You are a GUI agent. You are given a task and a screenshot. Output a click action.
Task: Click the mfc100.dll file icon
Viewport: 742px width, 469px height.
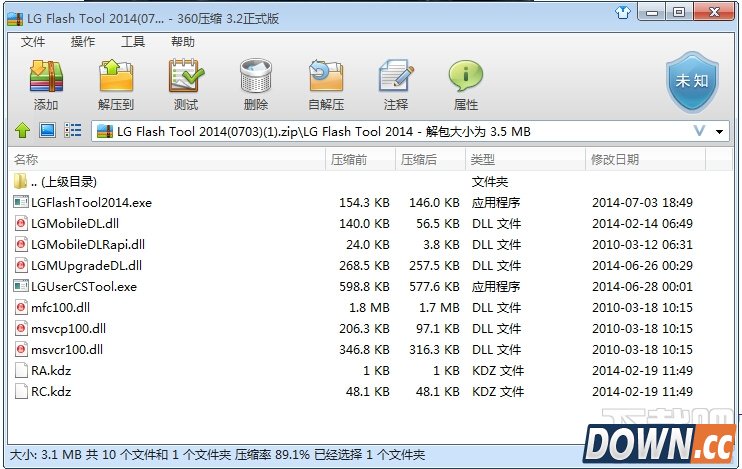[21, 307]
